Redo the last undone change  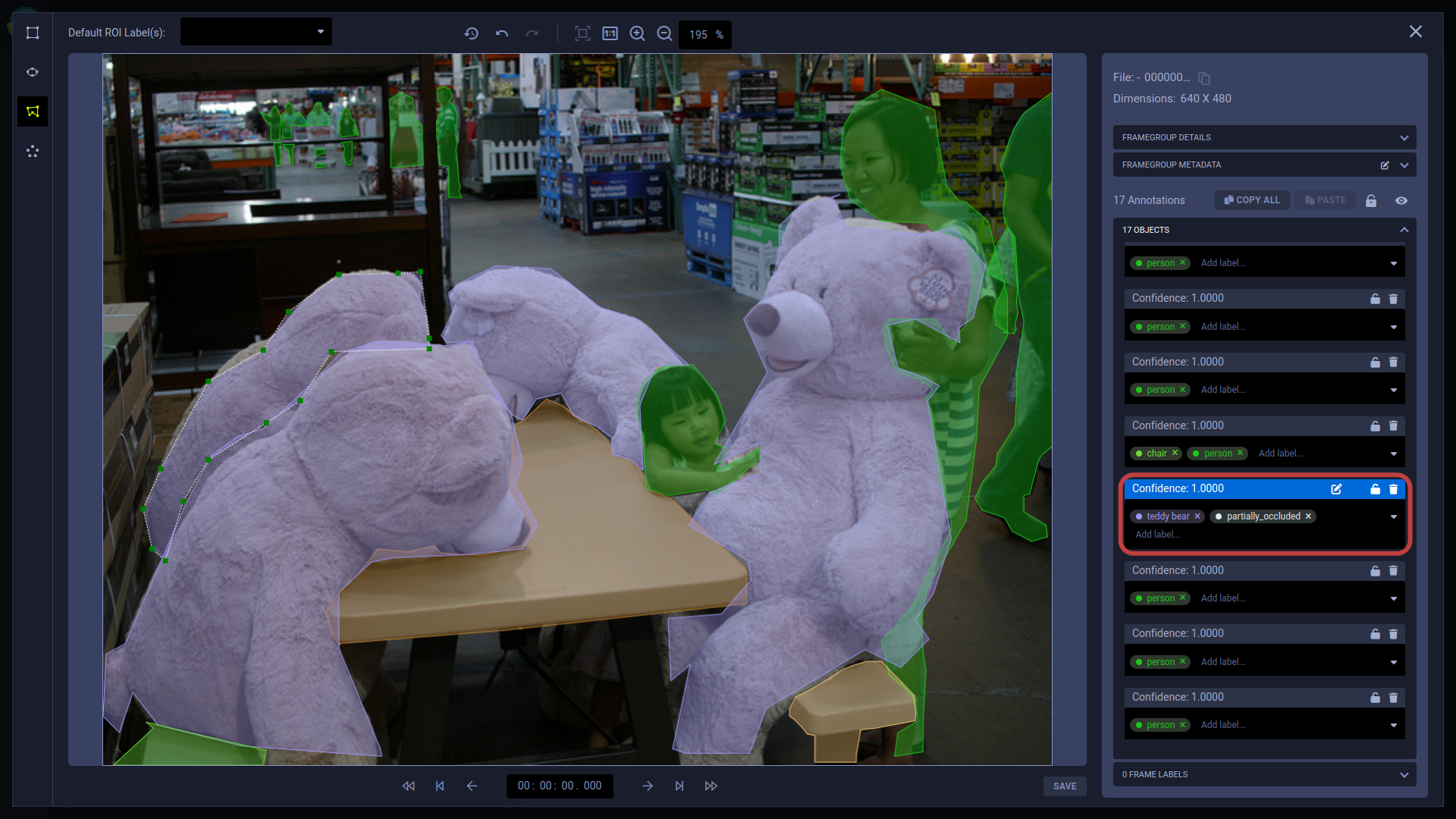(533, 33)
